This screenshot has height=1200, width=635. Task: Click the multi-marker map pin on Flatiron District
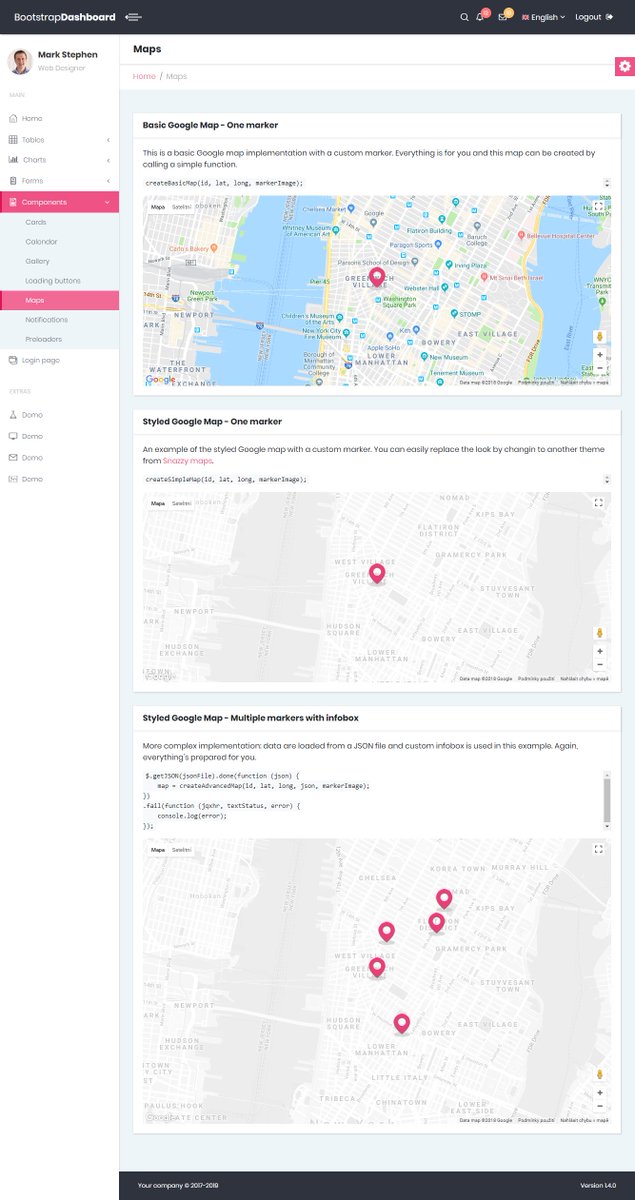pos(436,922)
